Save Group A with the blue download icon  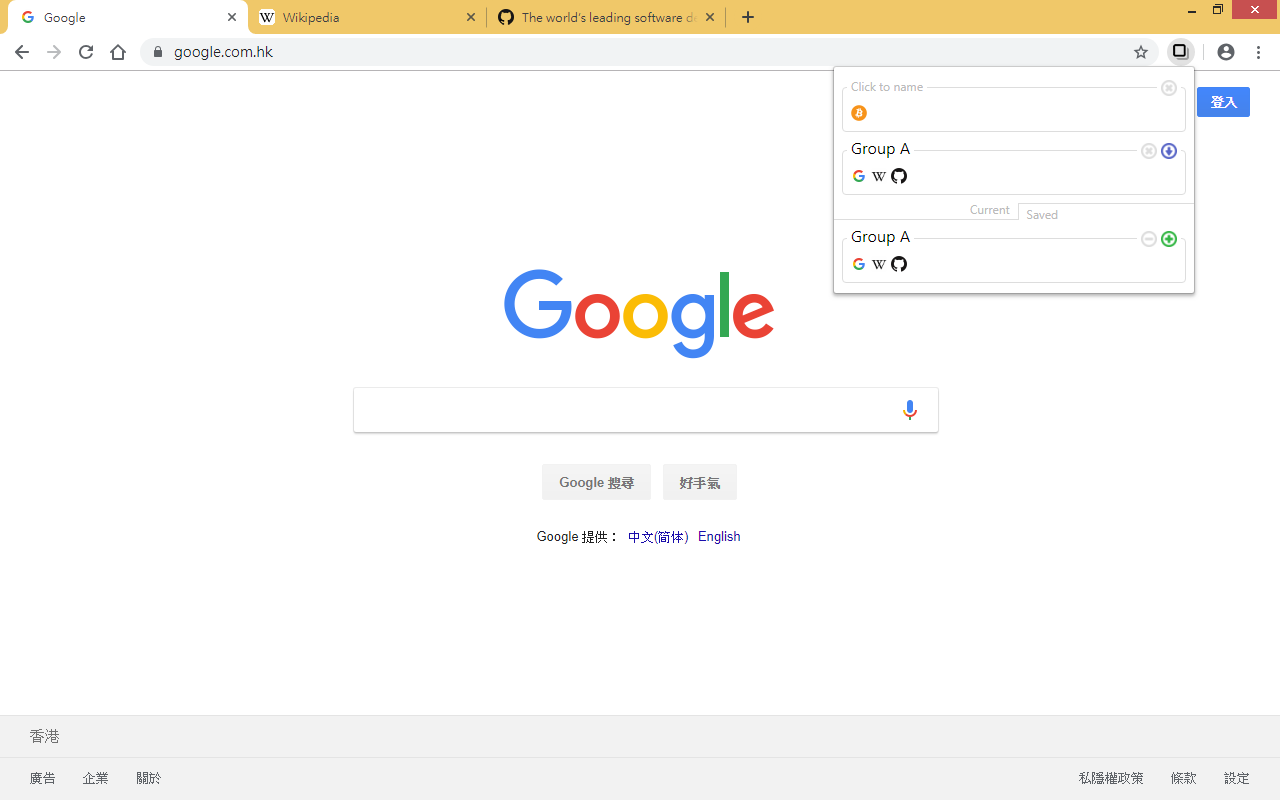click(1169, 150)
